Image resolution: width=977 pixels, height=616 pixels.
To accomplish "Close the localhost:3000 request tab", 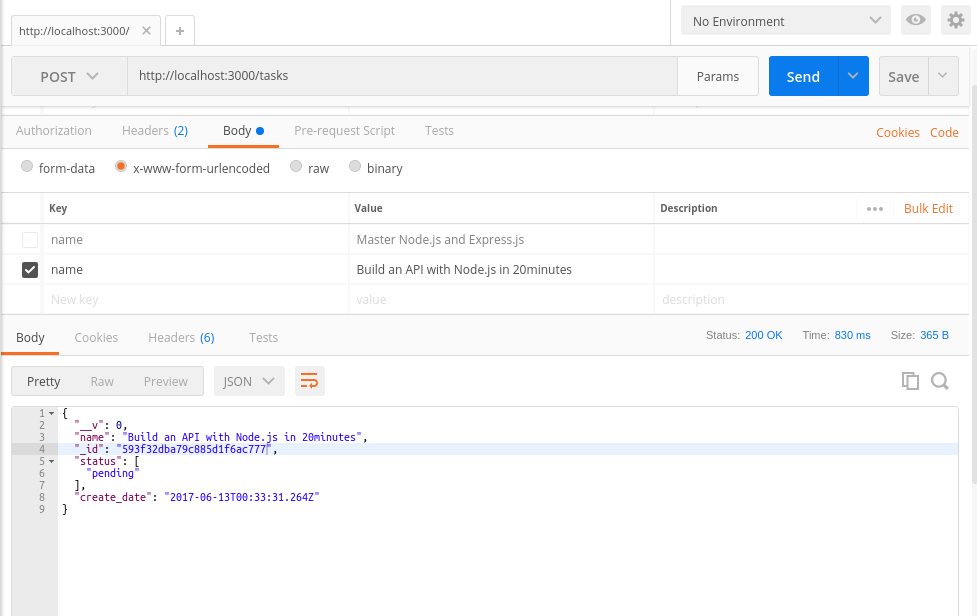I will click(146, 30).
